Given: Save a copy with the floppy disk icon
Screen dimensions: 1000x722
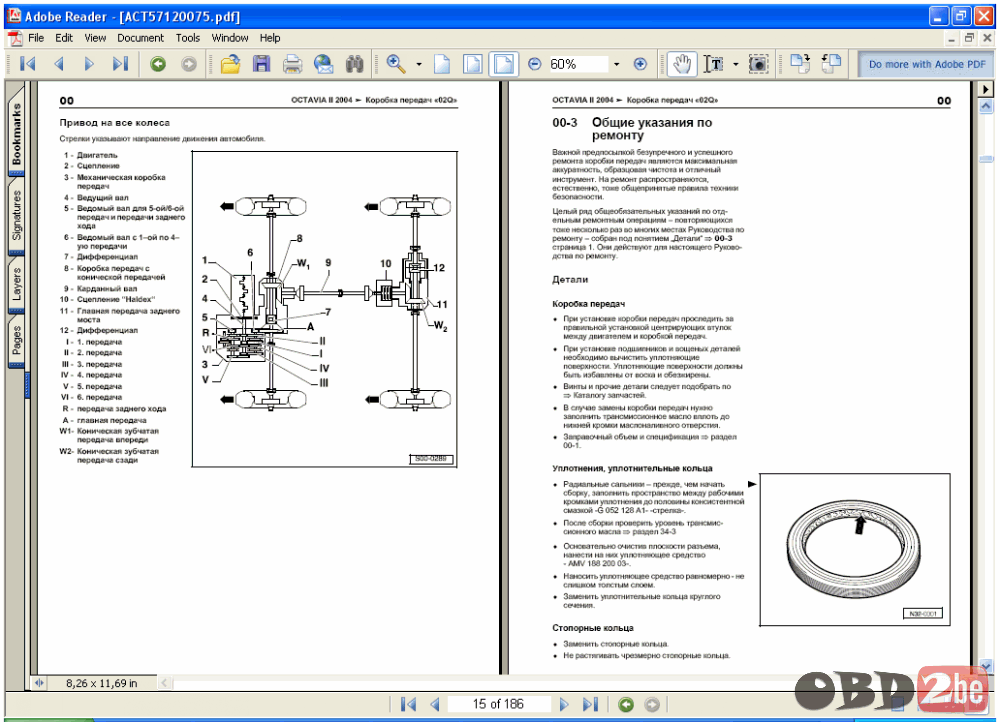Looking at the screenshot, I should tap(261, 64).
